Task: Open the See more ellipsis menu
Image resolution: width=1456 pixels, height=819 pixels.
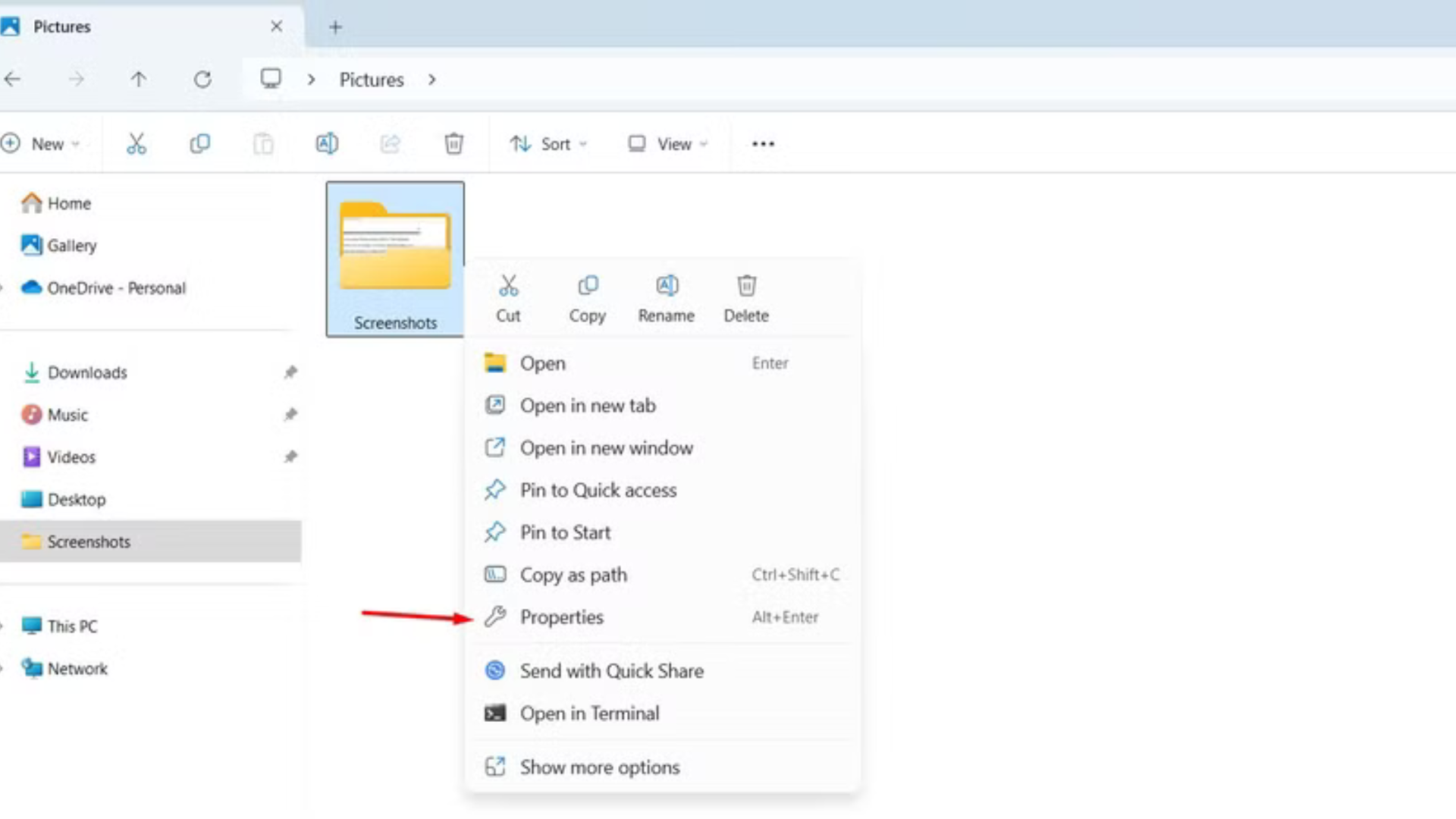Action: 763,144
